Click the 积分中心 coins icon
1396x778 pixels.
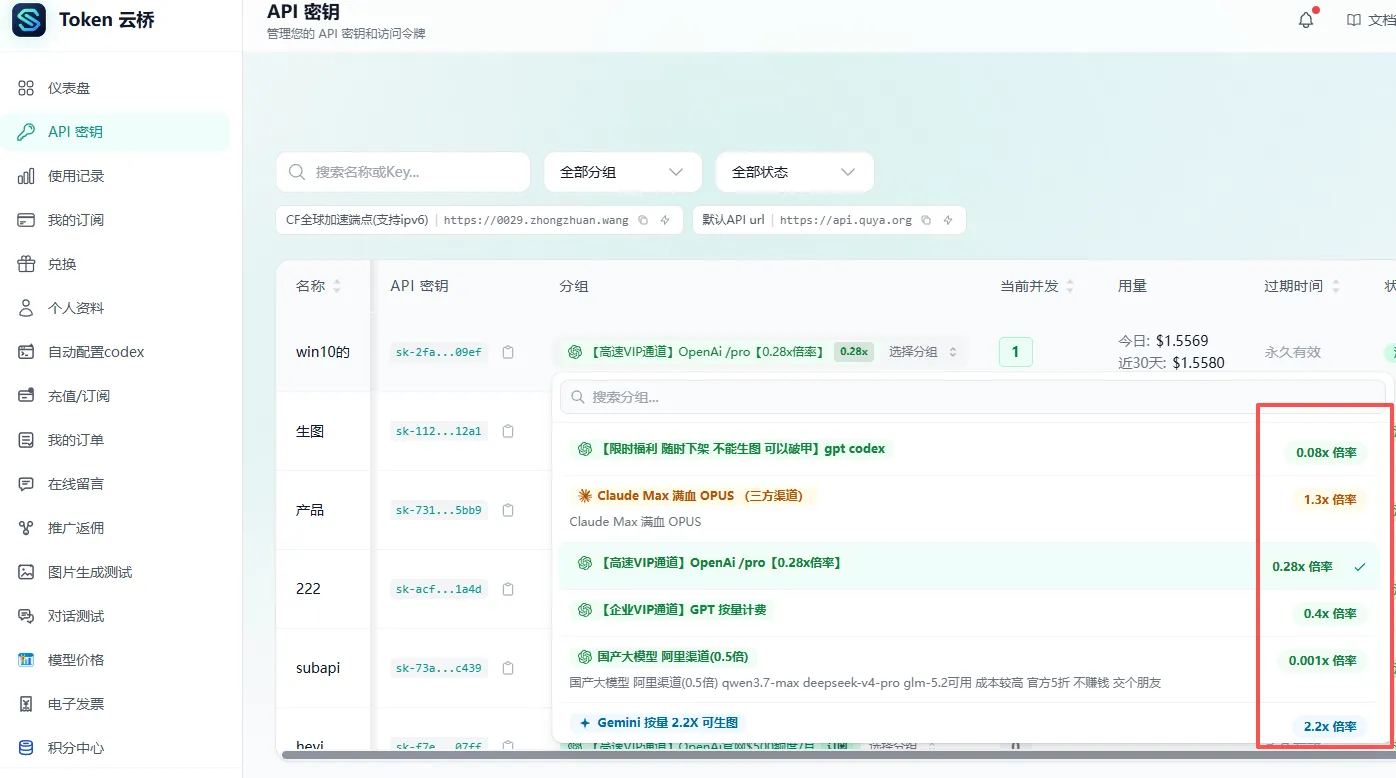(x=27, y=748)
